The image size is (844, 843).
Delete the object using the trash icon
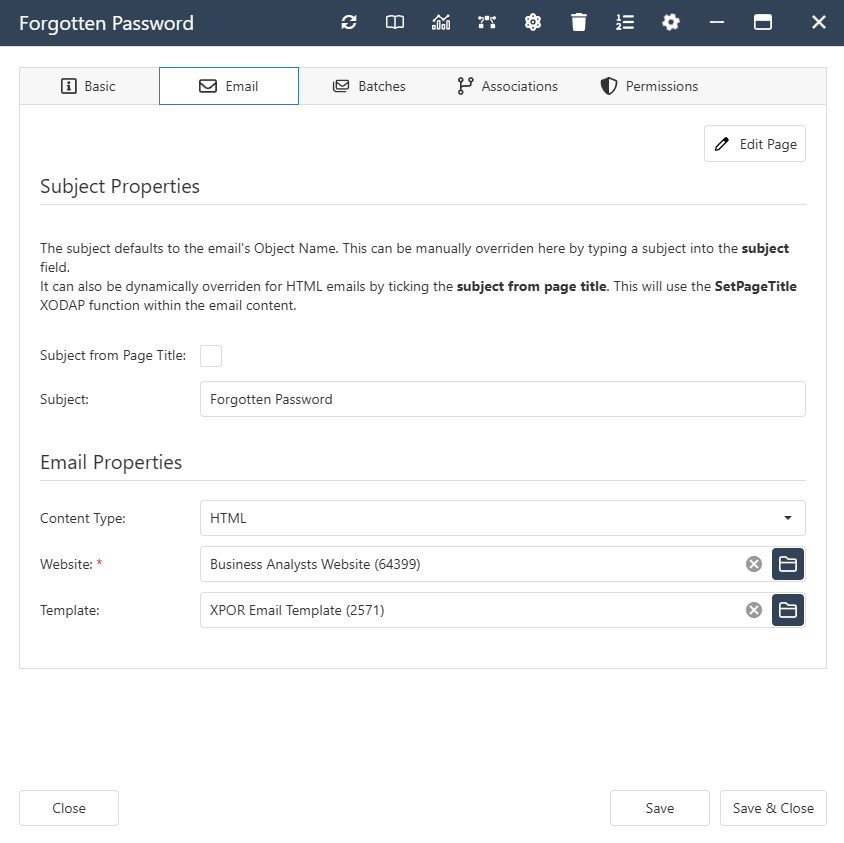tap(578, 22)
